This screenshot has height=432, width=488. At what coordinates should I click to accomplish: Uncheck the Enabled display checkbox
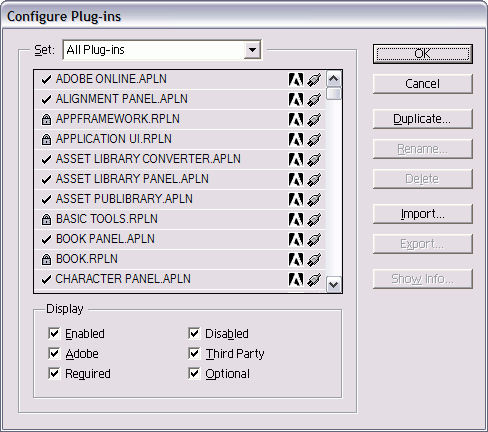coord(54,333)
